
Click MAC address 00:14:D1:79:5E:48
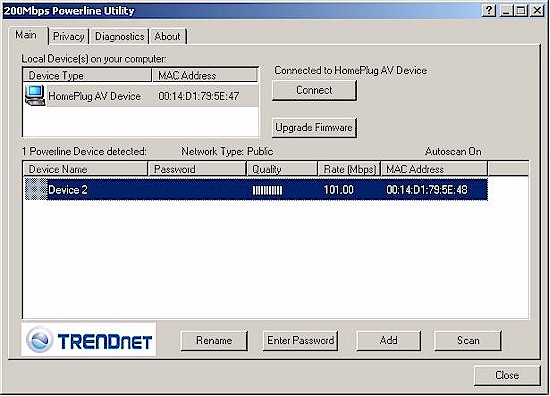[427, 190]
